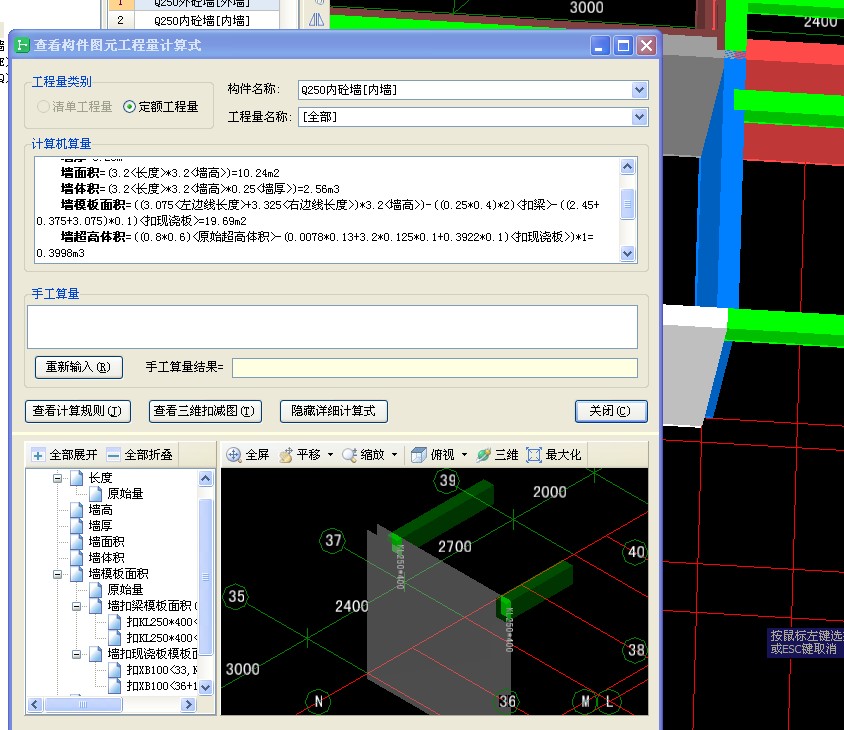Click tree horizontal scroll-right arrow
Screen dimensions: 844x730
click(188, 704)
